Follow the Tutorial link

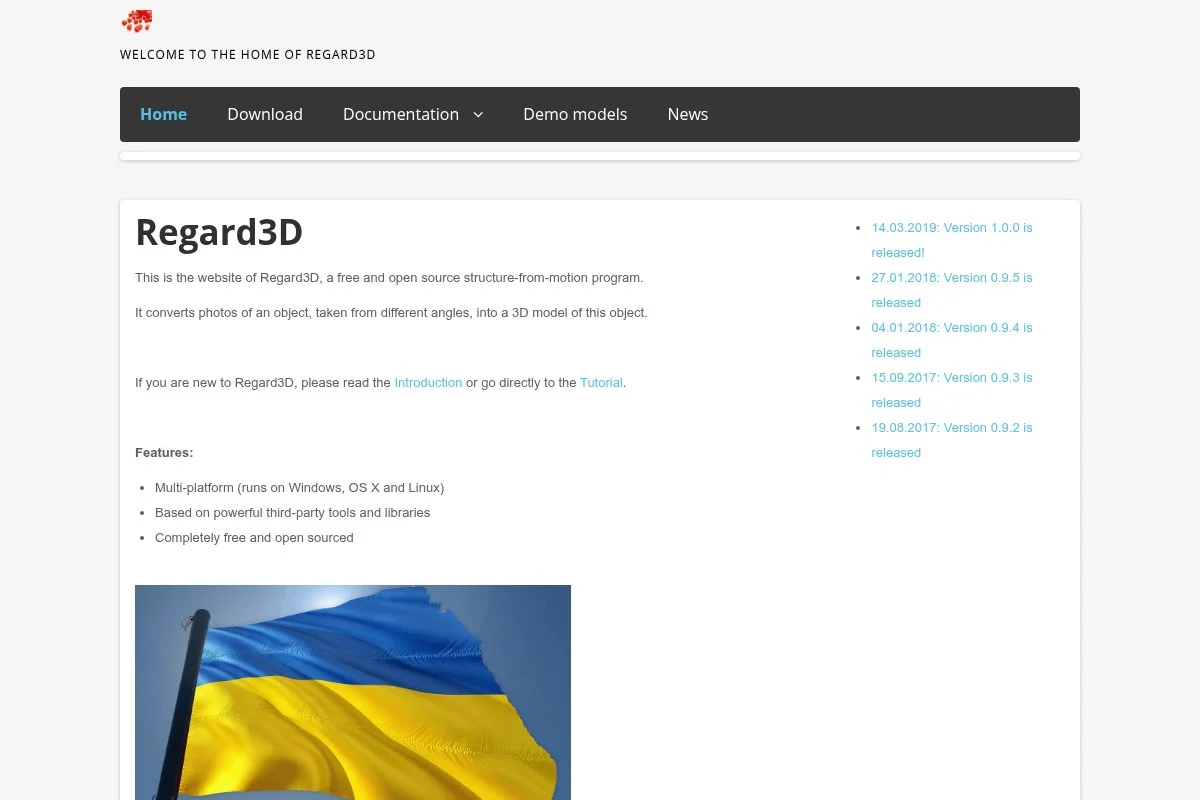point(601,383)
